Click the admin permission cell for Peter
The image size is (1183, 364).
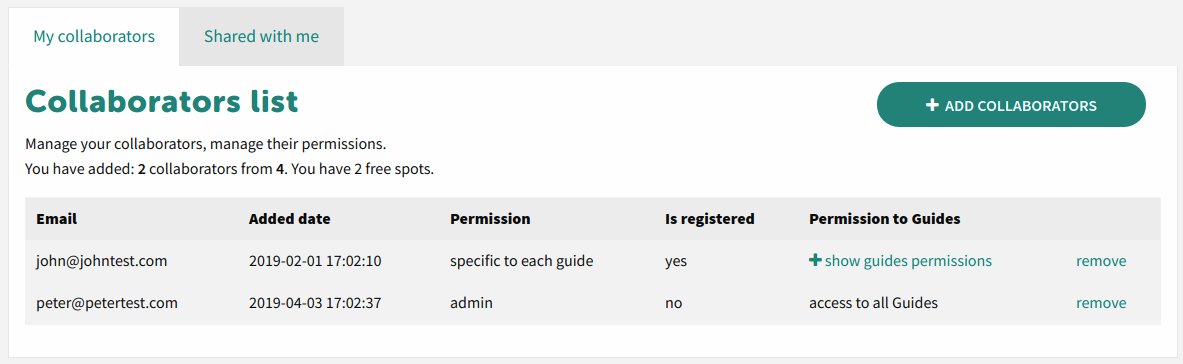point(472,303)
